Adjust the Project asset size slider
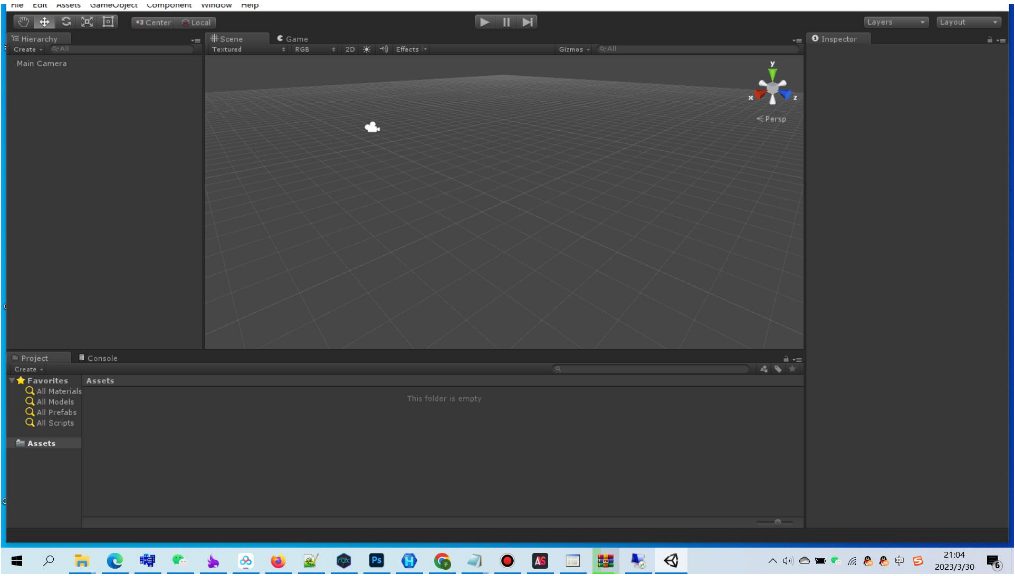The height and width of the screenshot is (576, 1015). (x=776, y=522)
